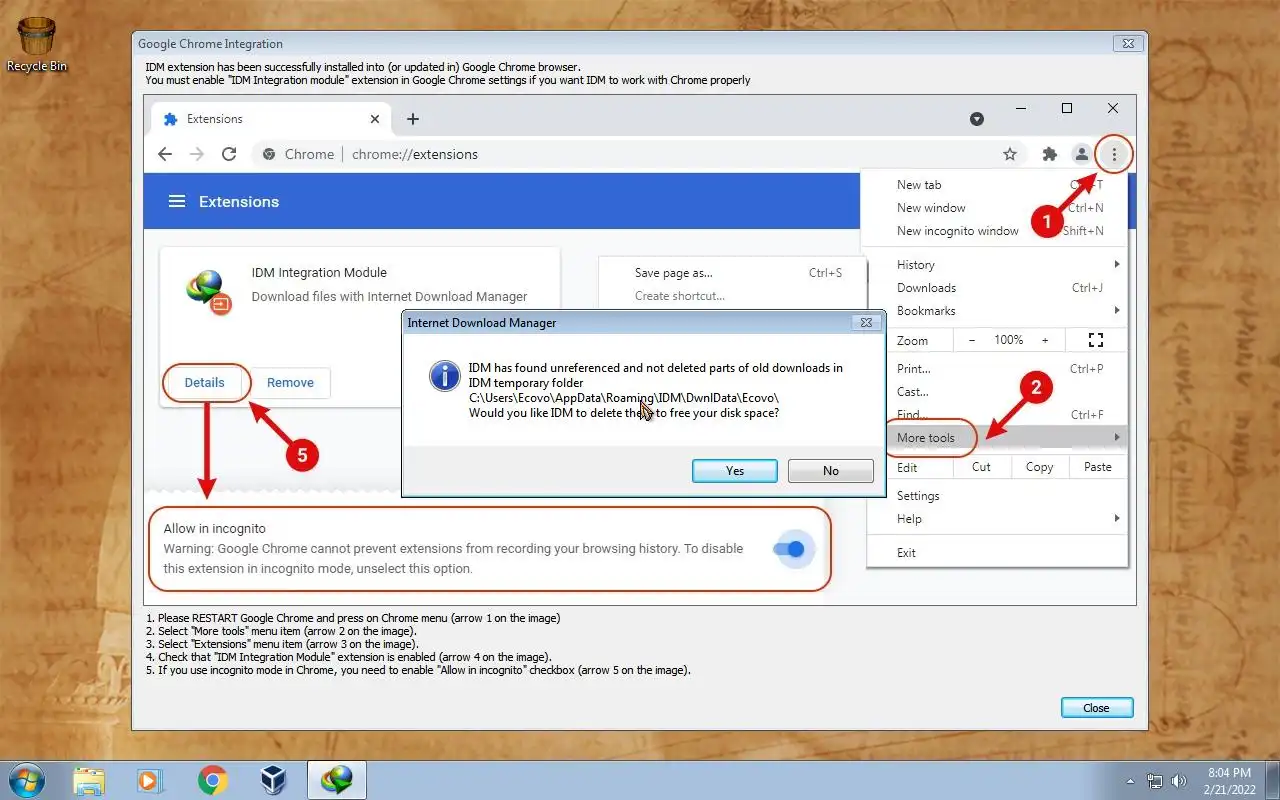Click the volume speaker tray icon
Viewport: 1280px width, 800px height.
click(1180, 781)
